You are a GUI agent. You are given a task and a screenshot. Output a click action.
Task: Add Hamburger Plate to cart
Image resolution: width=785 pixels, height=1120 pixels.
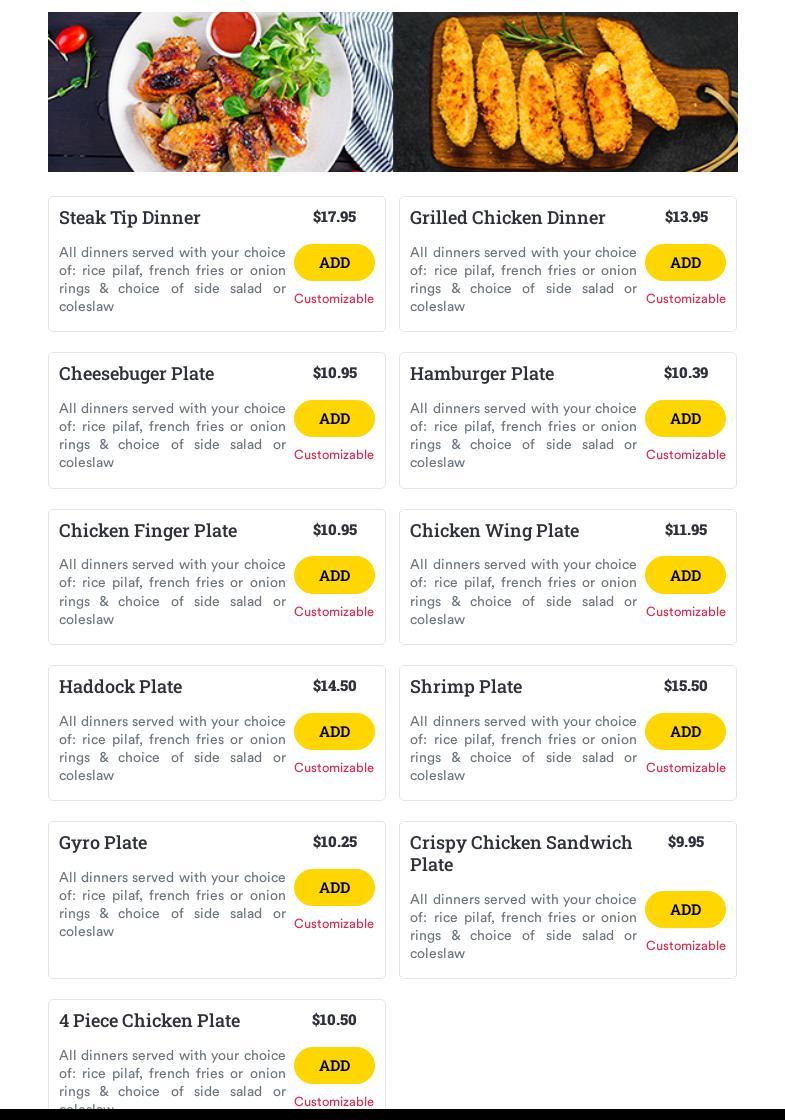click(x=685, y=419)
